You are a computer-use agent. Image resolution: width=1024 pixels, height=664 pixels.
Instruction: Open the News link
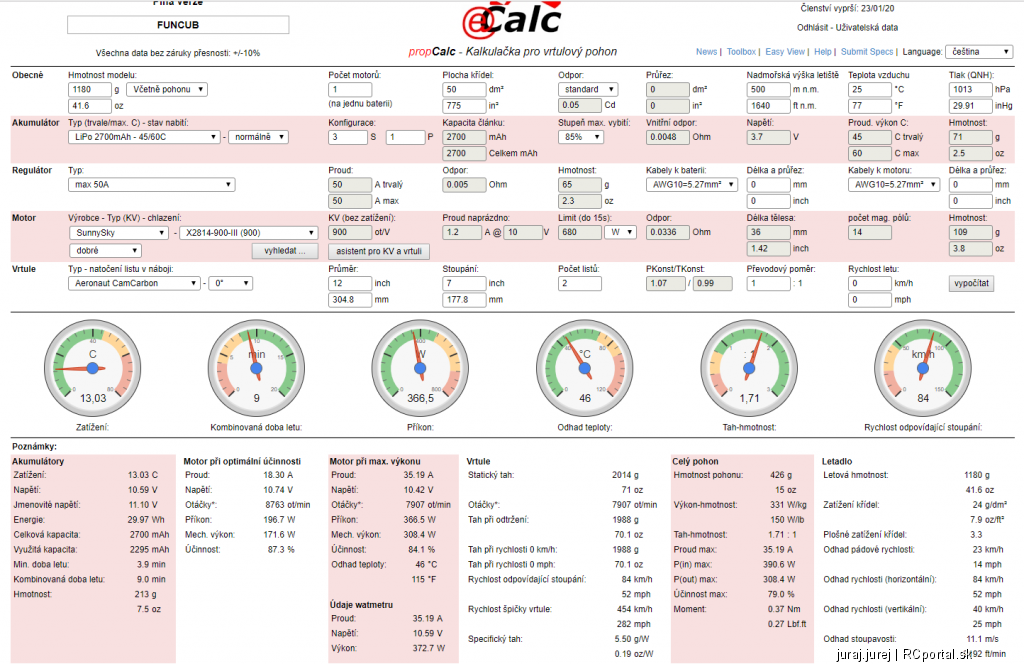[706, 52]
